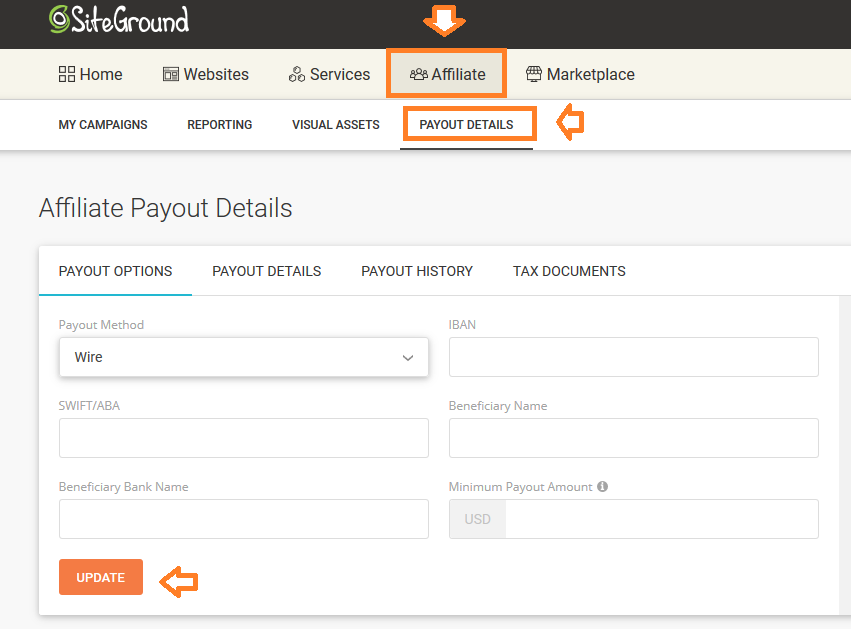Click the Minimum Payout Amount info icon
851x629 pixels.
point(602,486)
